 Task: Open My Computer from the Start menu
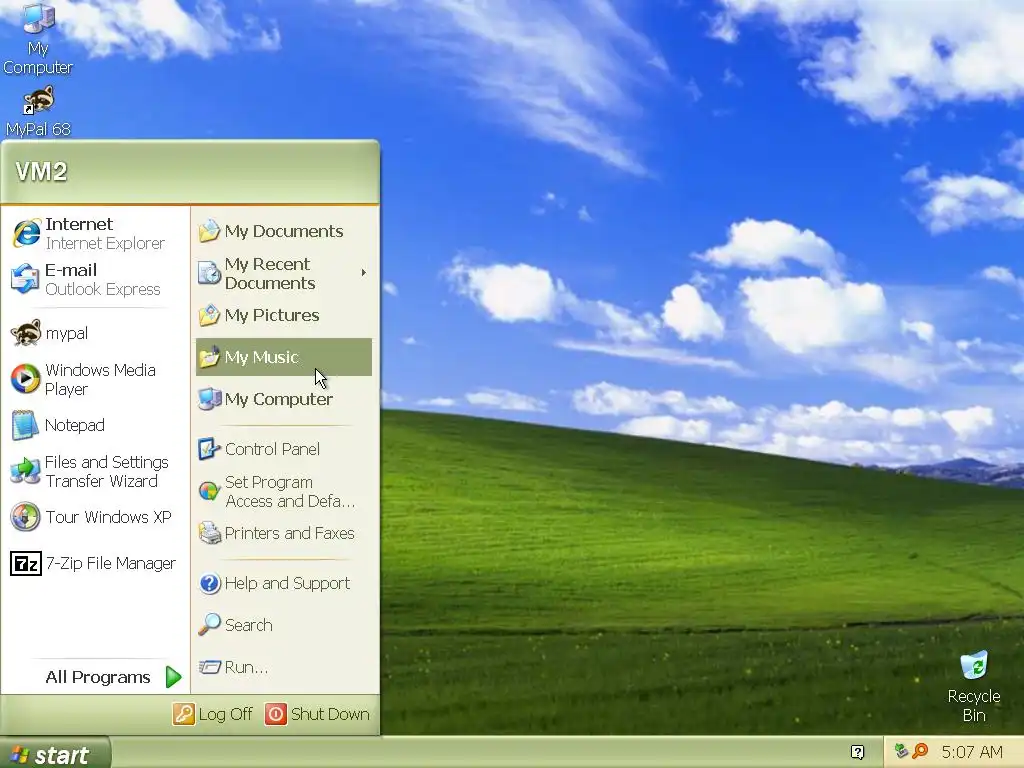pos(284,399)
